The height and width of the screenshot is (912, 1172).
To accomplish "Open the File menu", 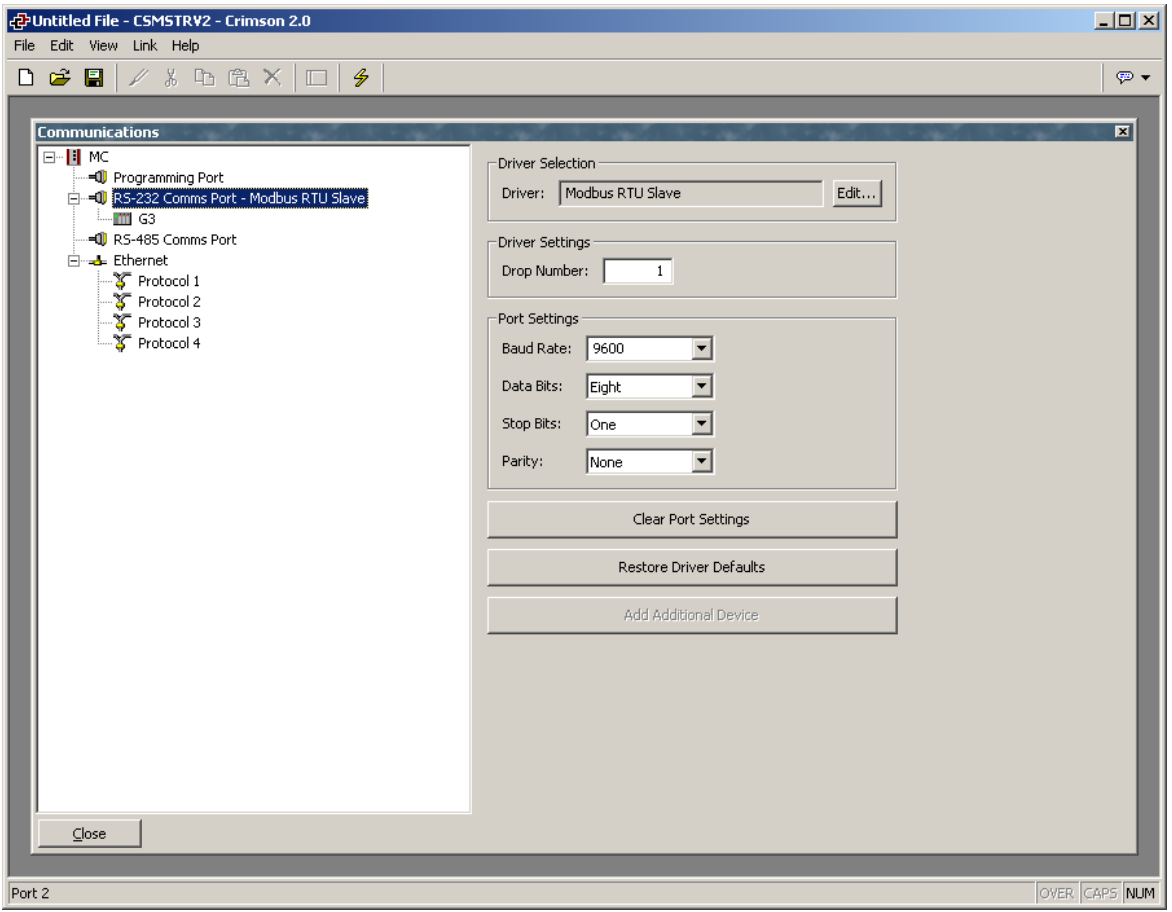I will click(25, 46).
